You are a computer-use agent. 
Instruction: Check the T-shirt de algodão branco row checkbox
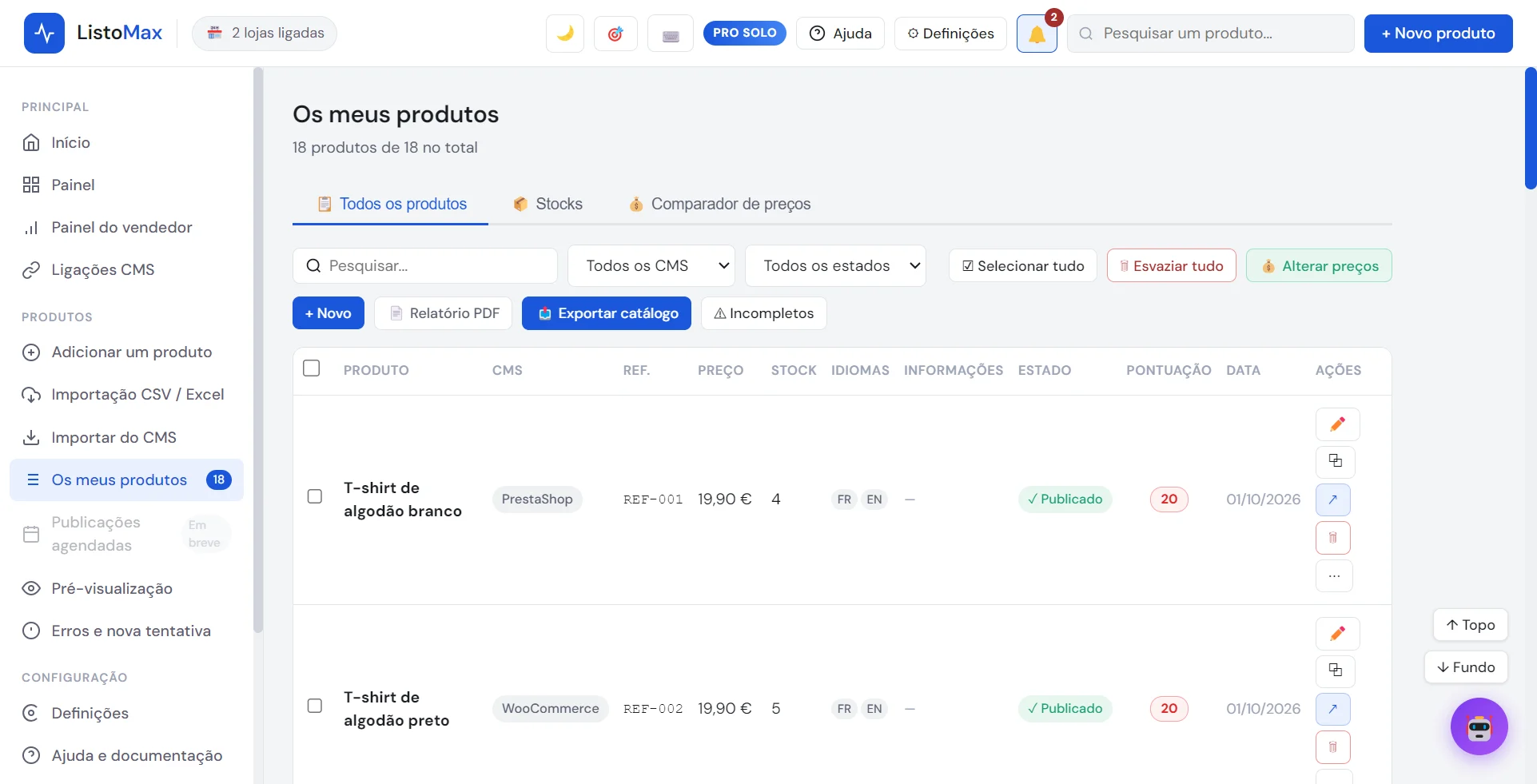315,496
